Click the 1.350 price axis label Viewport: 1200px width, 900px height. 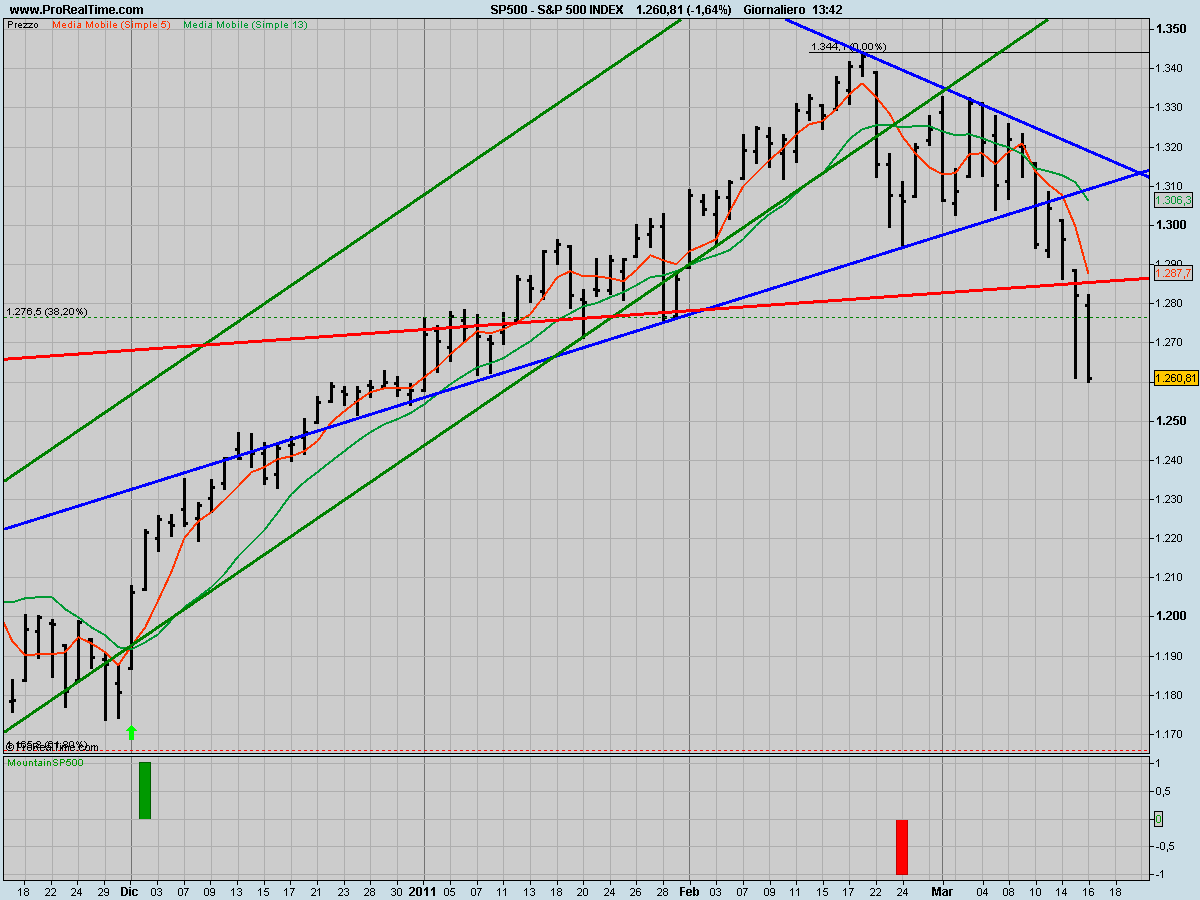[1171, 29]
